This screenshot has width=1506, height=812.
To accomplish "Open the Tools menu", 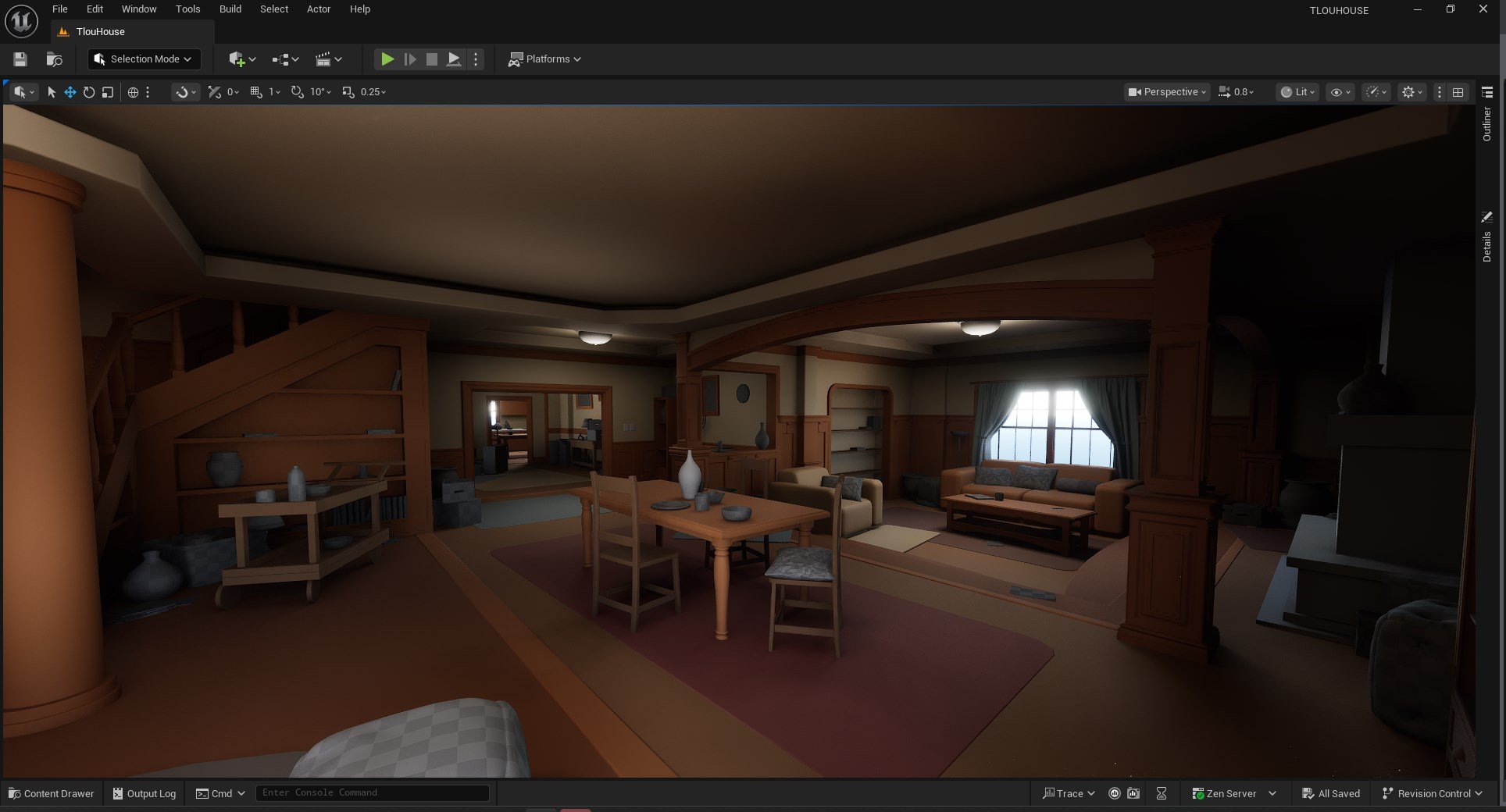I will tap(187, 9).
